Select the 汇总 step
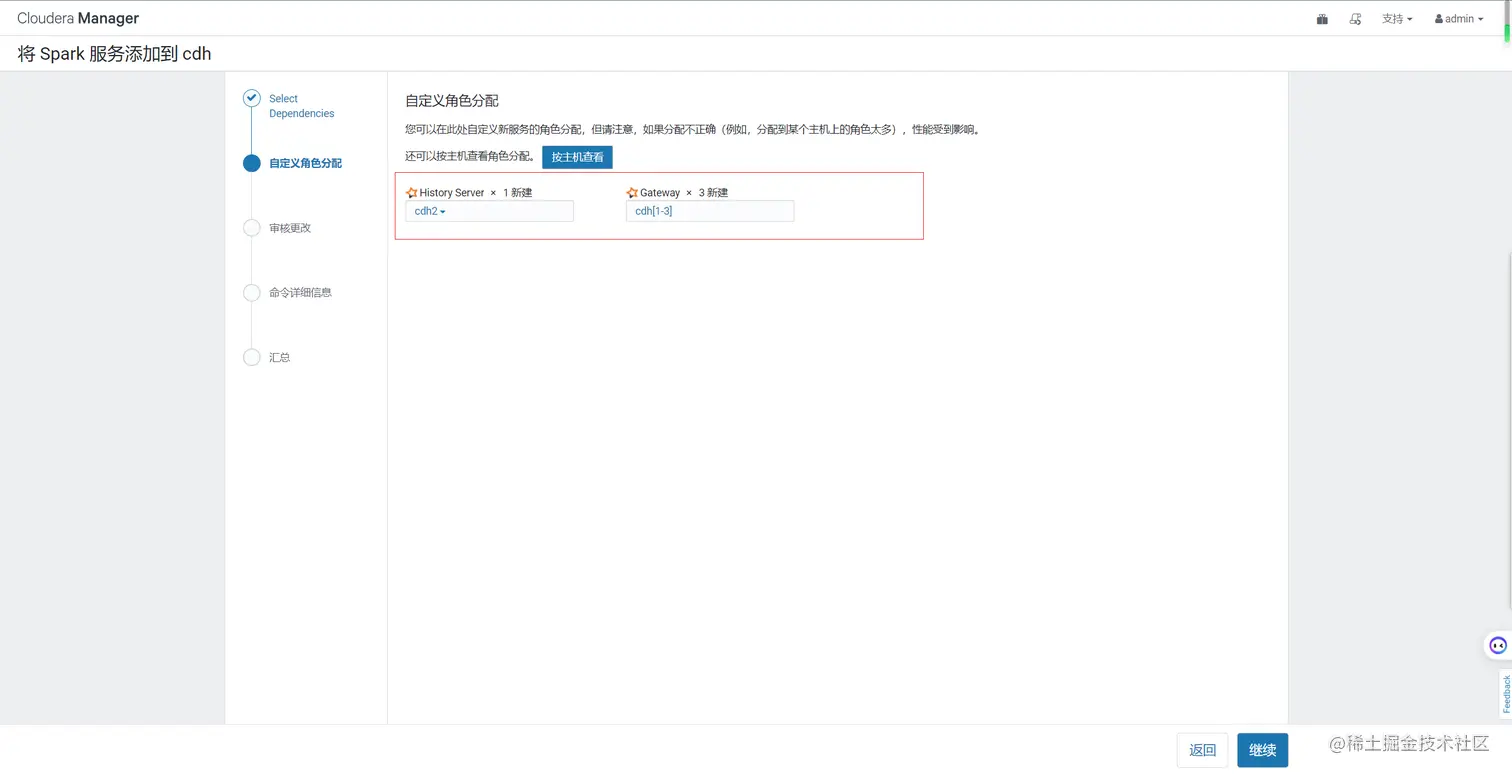Viewport: 1512px width, 776px height. pos(280,357)
